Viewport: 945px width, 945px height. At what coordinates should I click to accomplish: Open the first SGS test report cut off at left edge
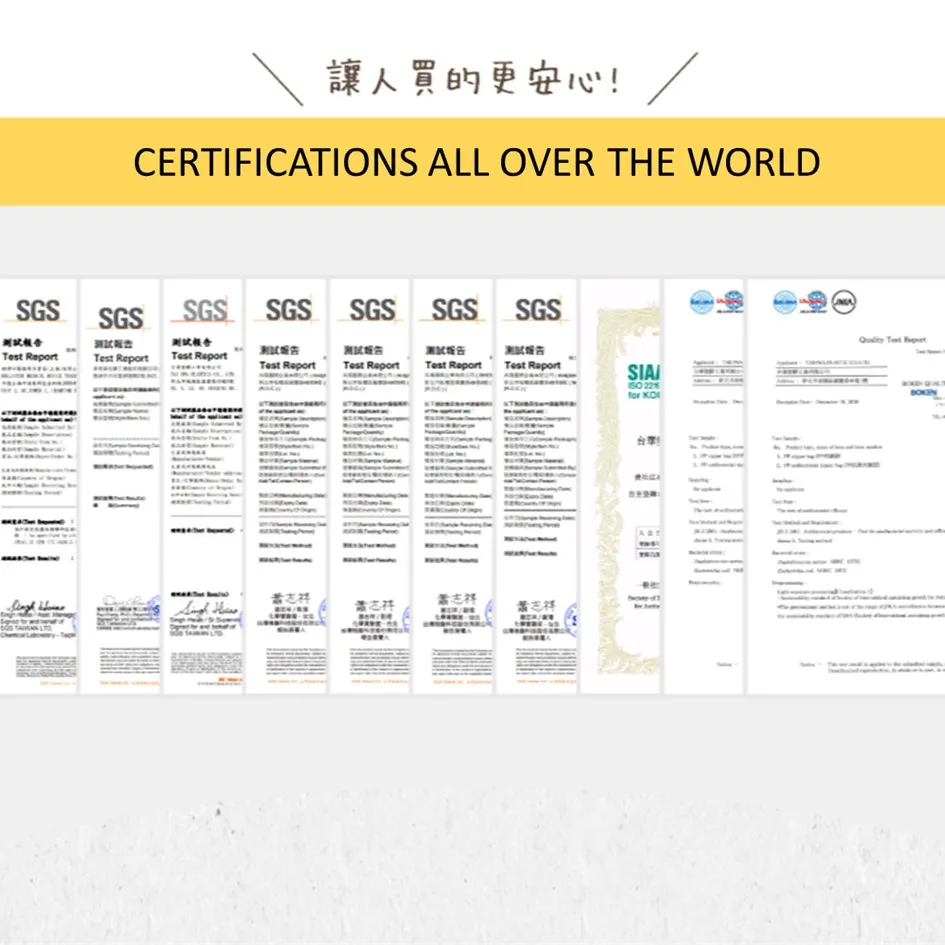coord(38,486)
